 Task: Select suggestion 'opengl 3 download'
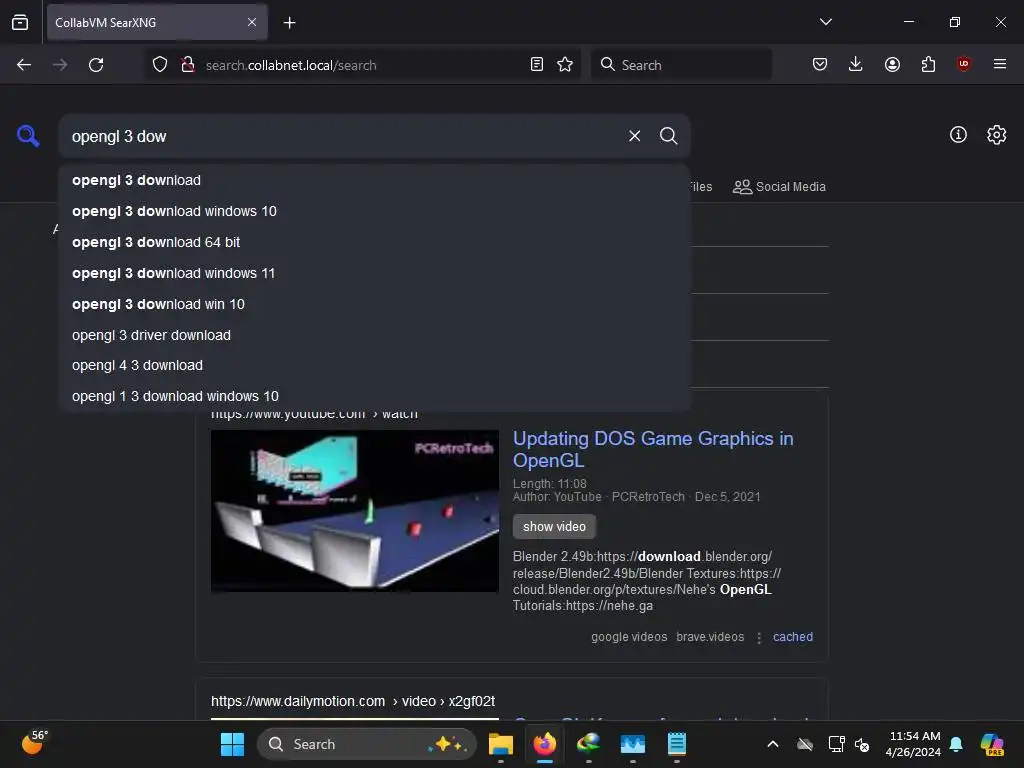click(375, 180)
